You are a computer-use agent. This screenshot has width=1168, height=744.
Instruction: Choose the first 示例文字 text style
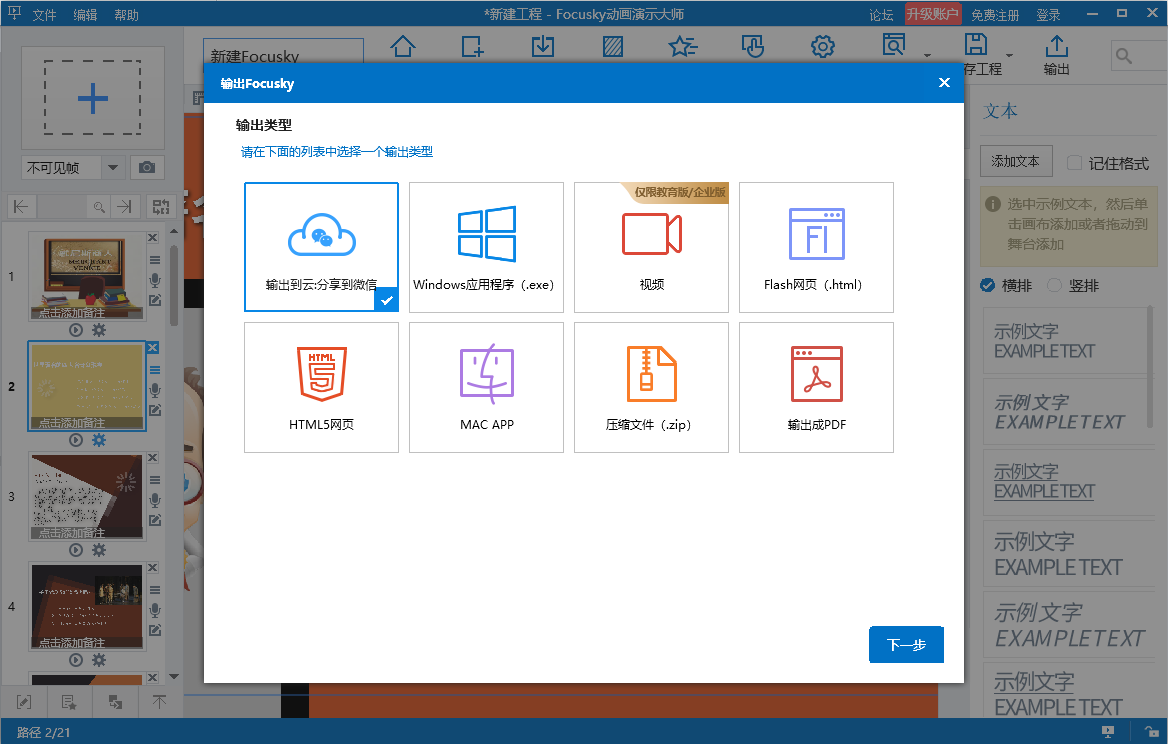[1068, 341]
